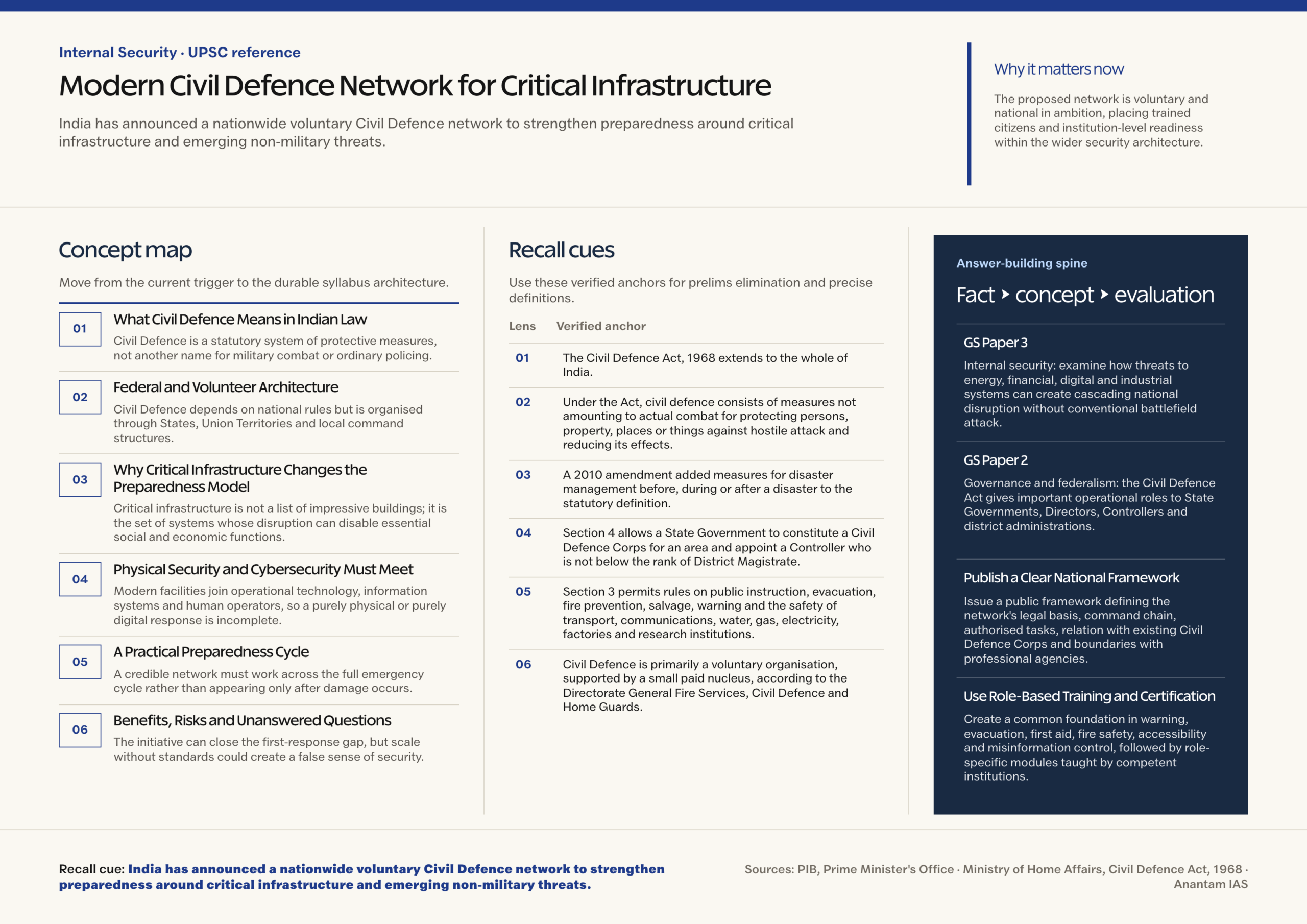Screen dimensions: 1307x924
Task: Click the 'Why it matters now' heading
Action: click(x=1058, y=69)
